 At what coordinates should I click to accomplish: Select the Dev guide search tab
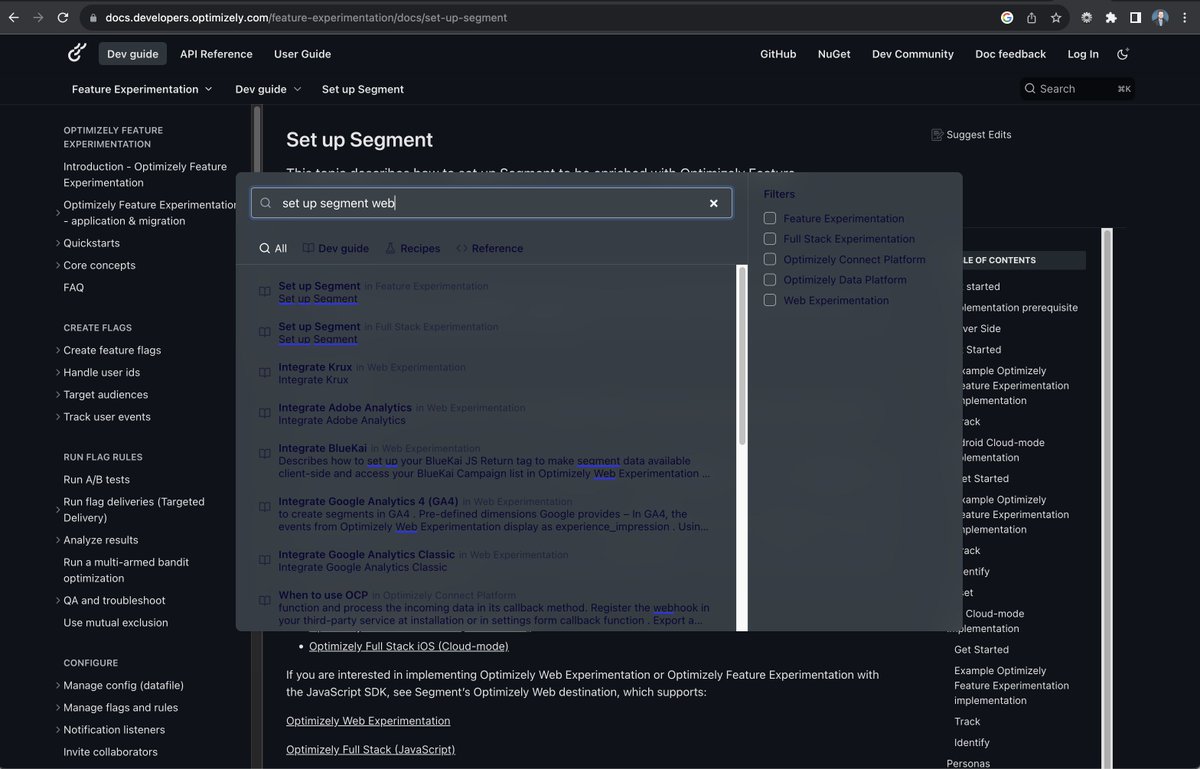tap(336, 248)
